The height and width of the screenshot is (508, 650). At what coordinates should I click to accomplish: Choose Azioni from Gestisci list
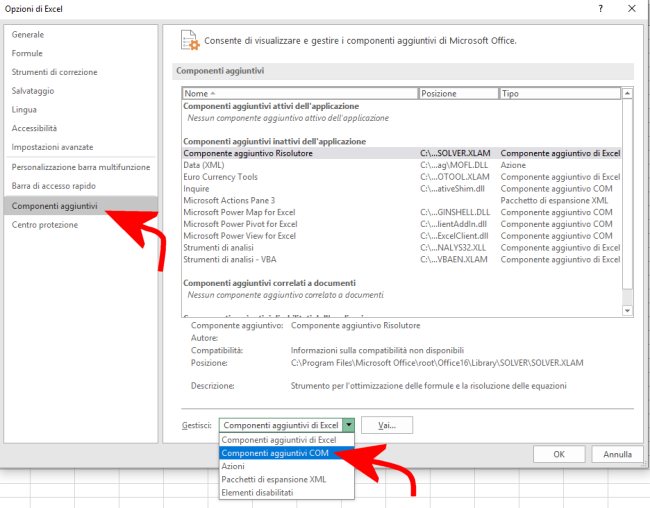point(286,466)
